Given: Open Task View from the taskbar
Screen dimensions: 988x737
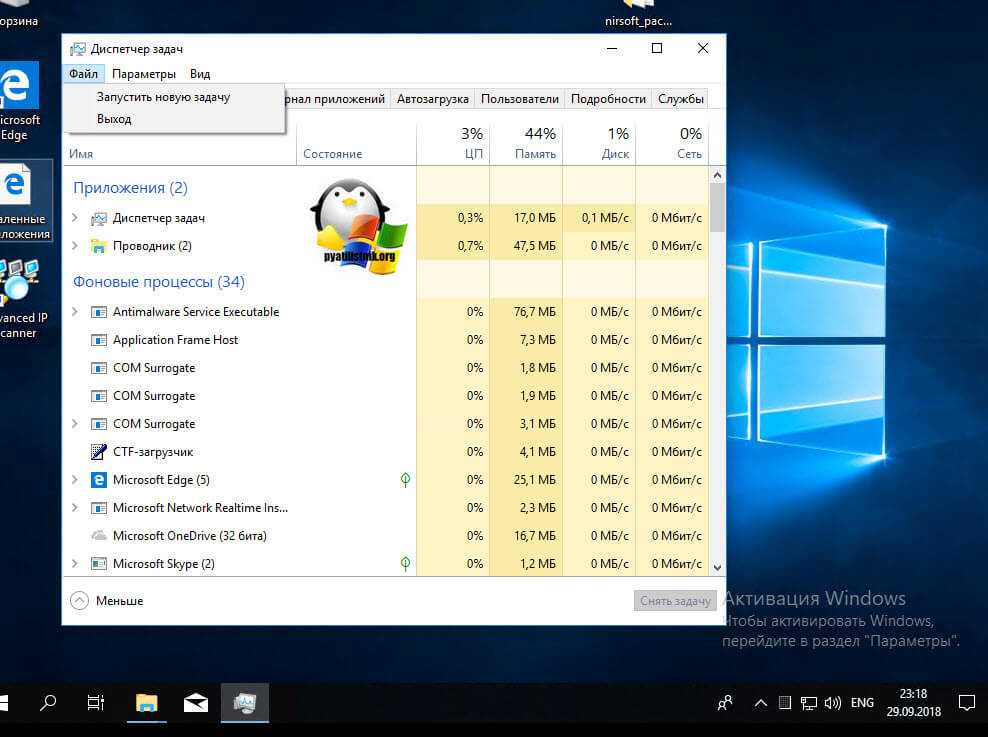Looking at the screenshot, I should 96,703.
